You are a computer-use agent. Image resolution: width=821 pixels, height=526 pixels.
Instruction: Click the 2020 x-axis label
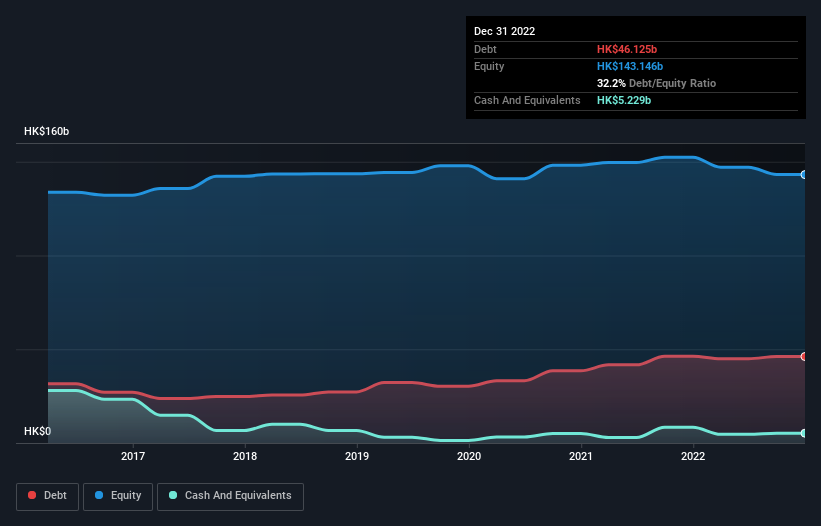(x=469, y=456)
